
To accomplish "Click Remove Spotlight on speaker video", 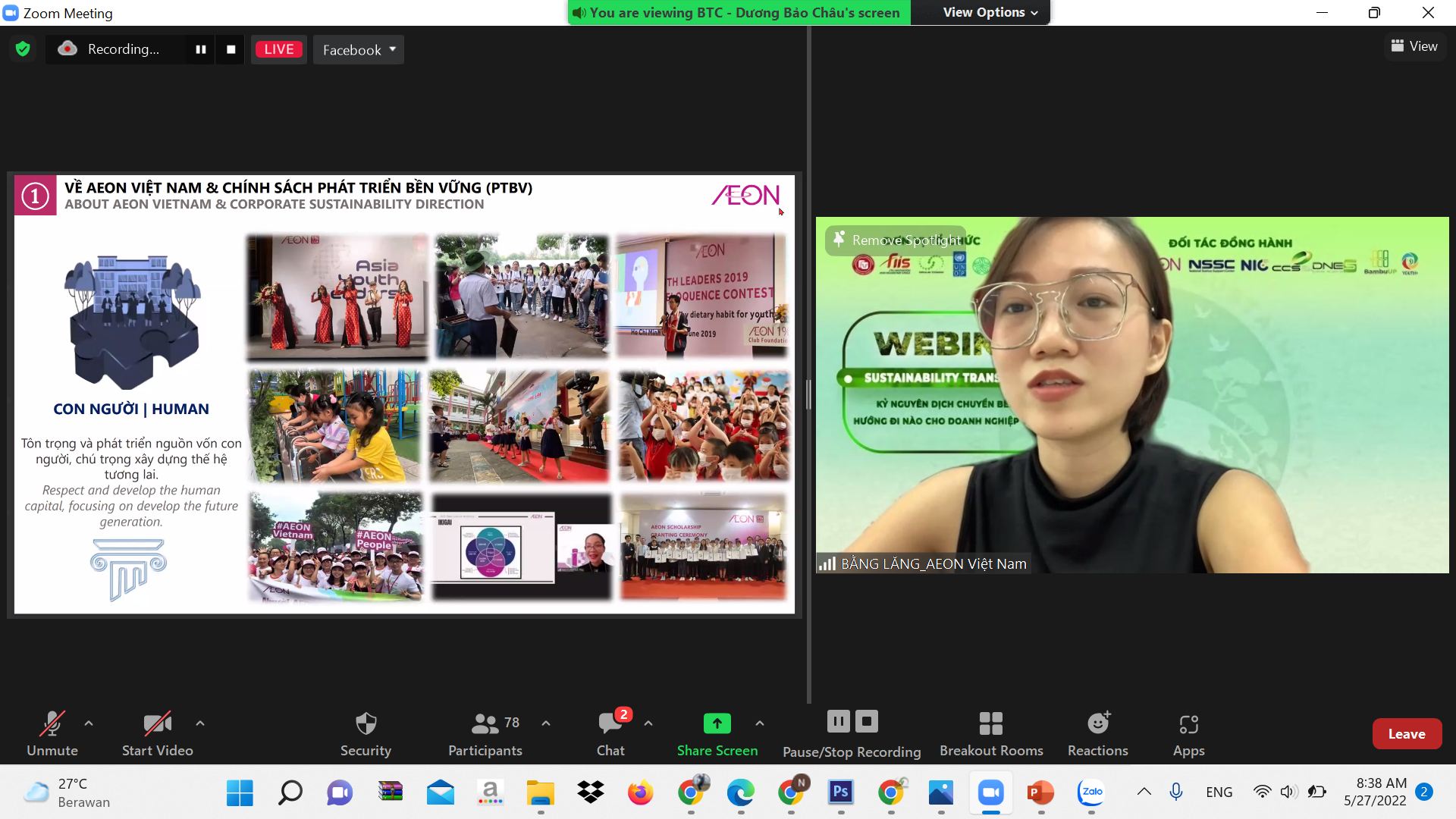I will [x=896, y=240].
